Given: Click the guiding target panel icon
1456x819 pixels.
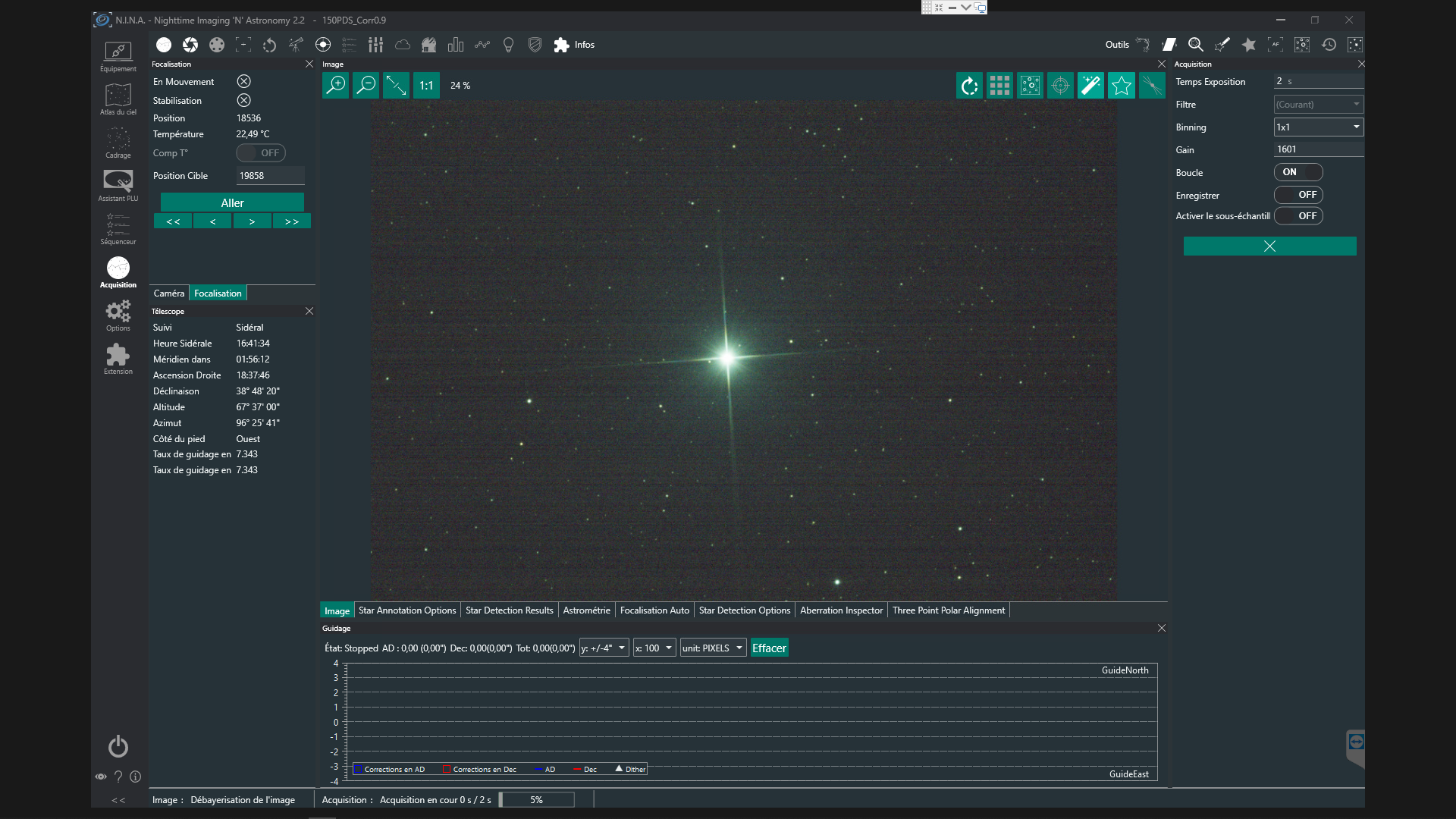Looking at the screenshot, I should click(x=323, y=45).
